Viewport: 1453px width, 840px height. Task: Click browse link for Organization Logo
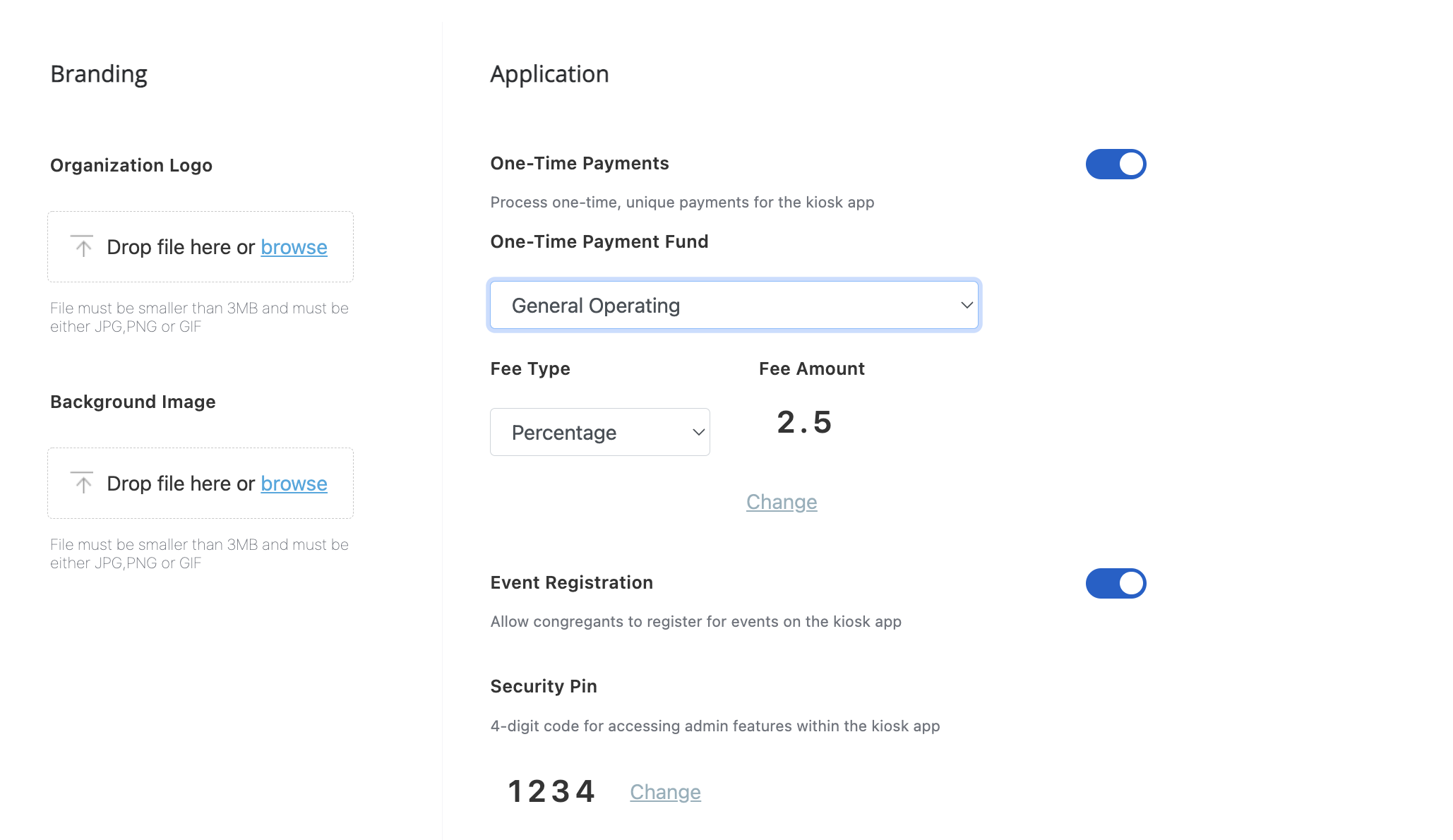(294, 247)
